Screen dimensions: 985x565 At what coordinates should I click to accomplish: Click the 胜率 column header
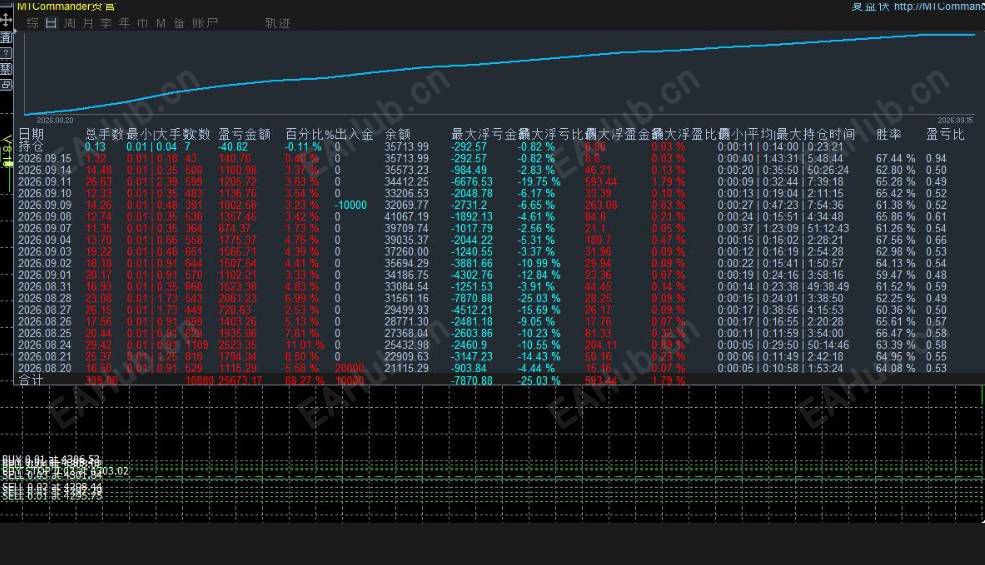click(888, 134)
